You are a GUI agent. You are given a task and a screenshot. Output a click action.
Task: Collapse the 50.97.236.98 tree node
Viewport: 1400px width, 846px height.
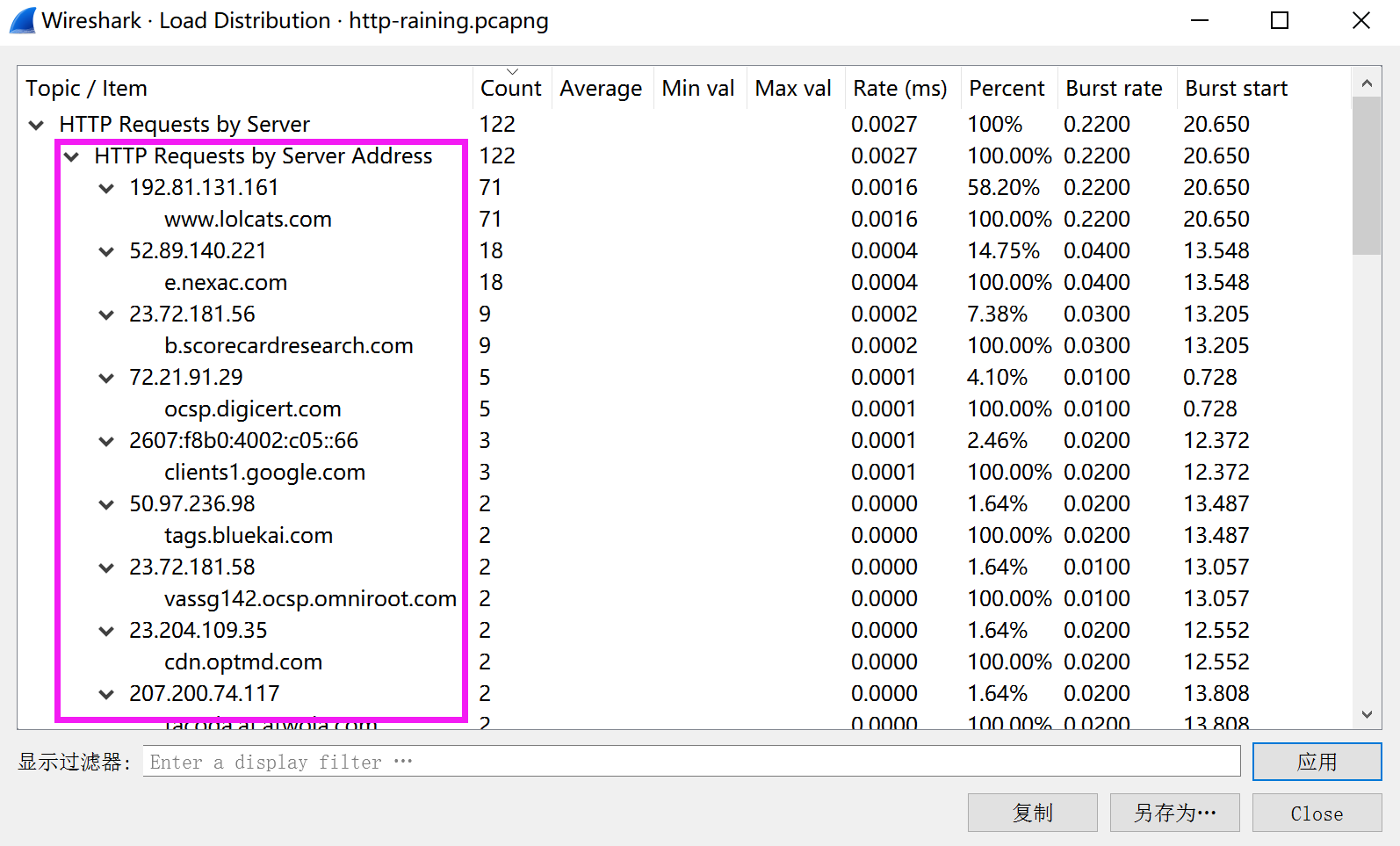[106, 504]
